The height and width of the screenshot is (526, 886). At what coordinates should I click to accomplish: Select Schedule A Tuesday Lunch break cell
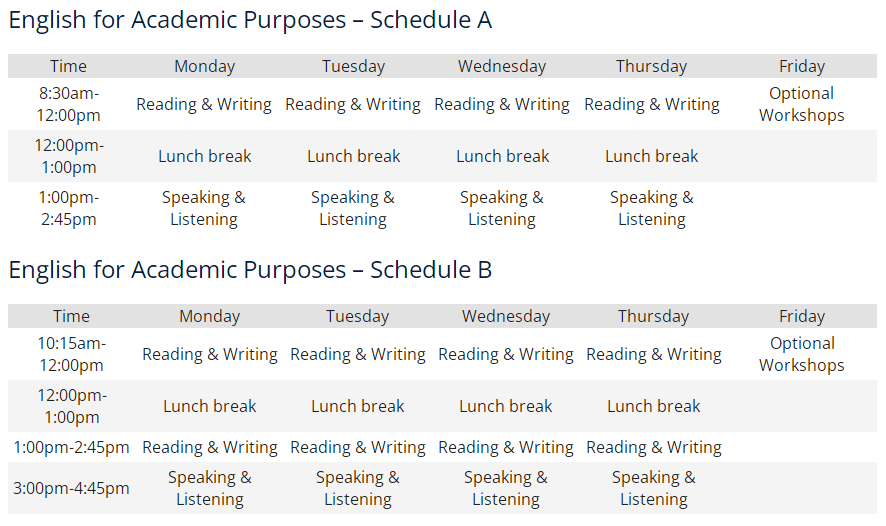point(353,156)
